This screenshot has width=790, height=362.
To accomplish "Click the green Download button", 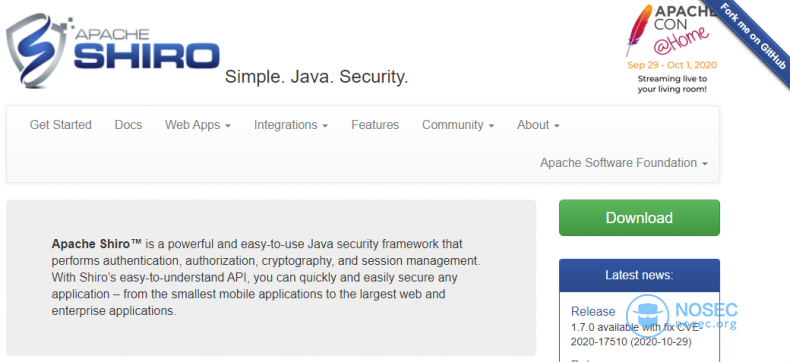I will click(x=639, y=218).
